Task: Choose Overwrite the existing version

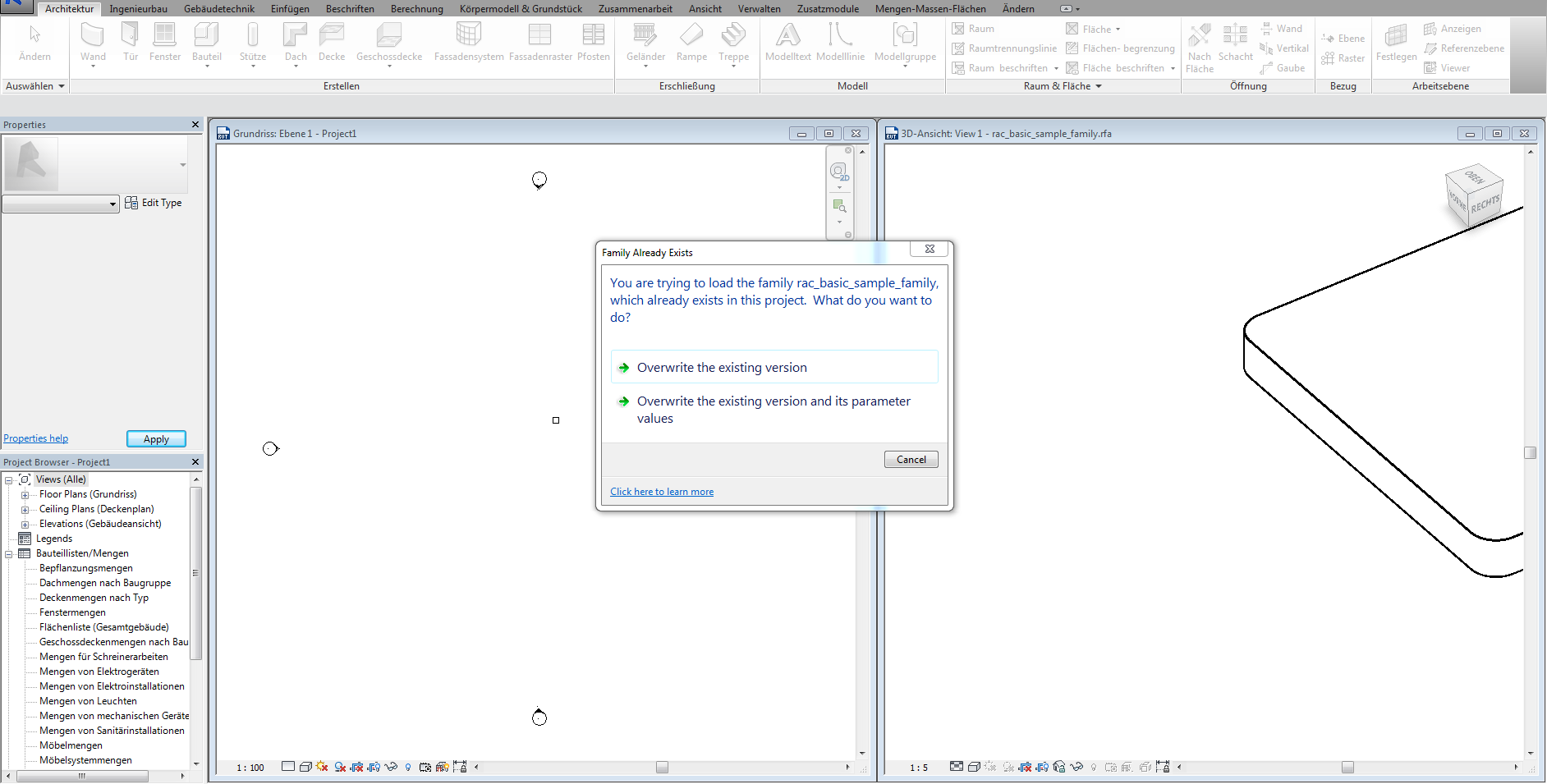Action: 723,367
